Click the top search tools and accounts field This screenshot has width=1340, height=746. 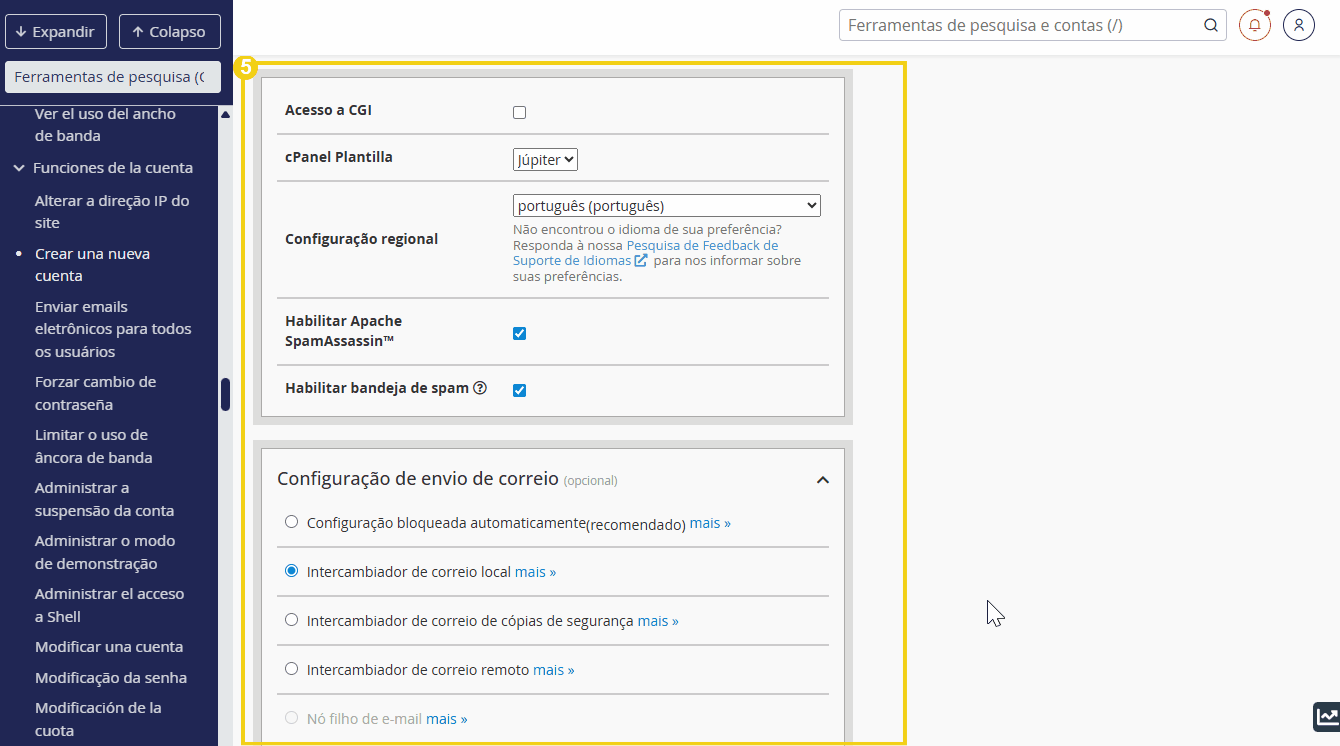click(x=1020, y=26)
